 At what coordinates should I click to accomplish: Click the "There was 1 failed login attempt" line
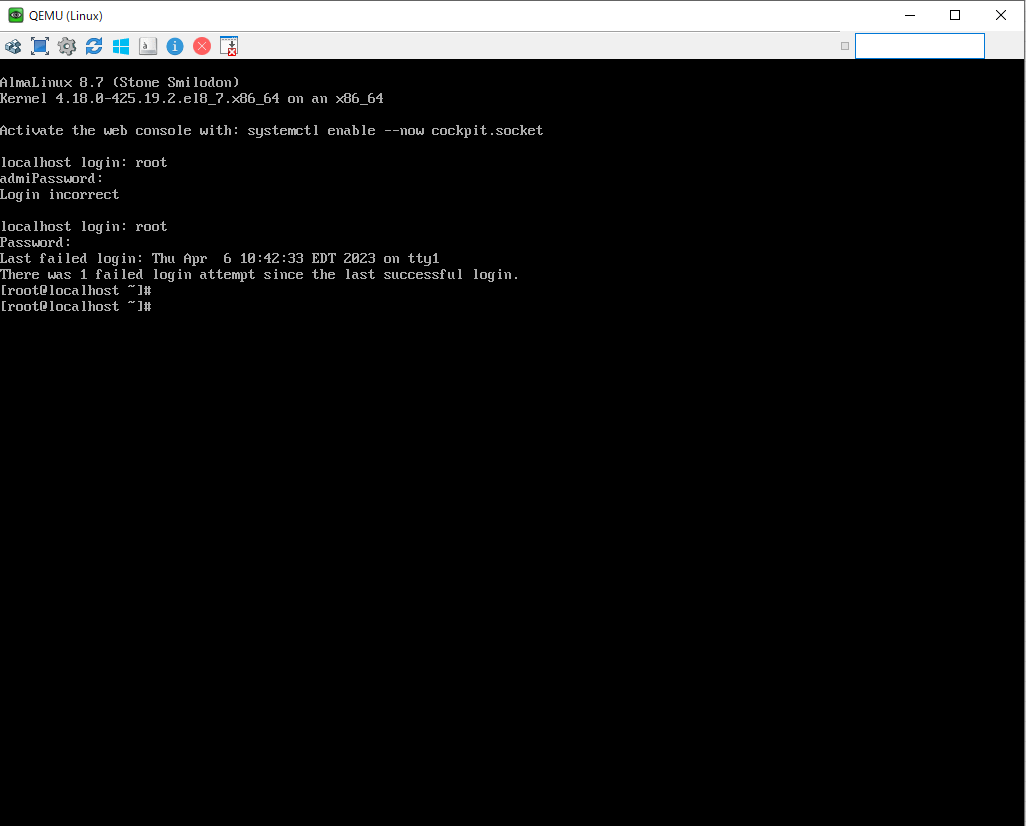pyautogui.click(x=260, y=275)
